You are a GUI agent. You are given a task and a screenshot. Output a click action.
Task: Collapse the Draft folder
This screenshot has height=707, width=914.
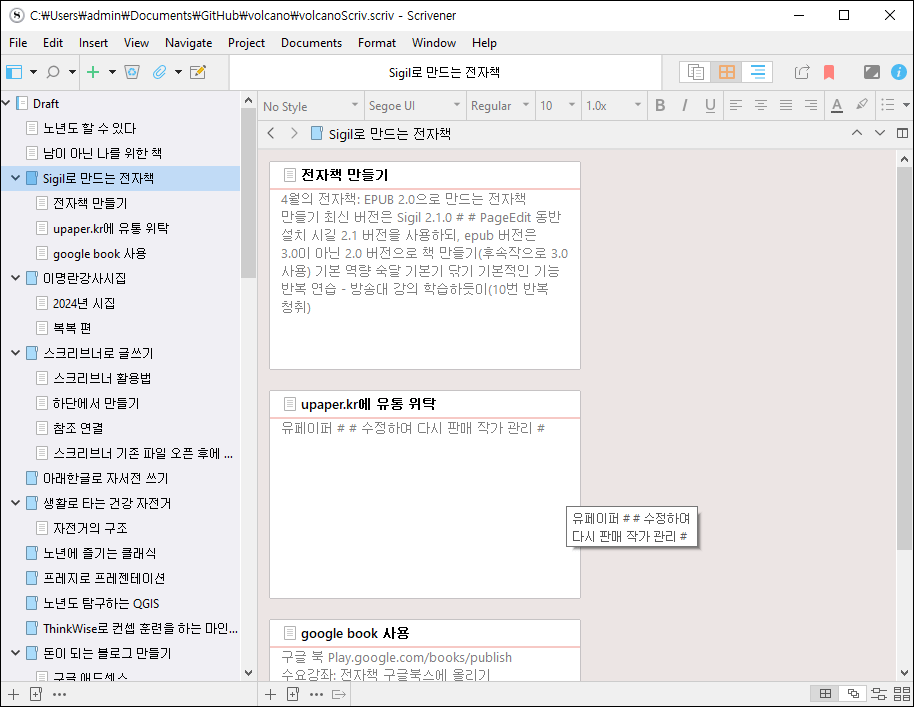(x=6, y=103)
